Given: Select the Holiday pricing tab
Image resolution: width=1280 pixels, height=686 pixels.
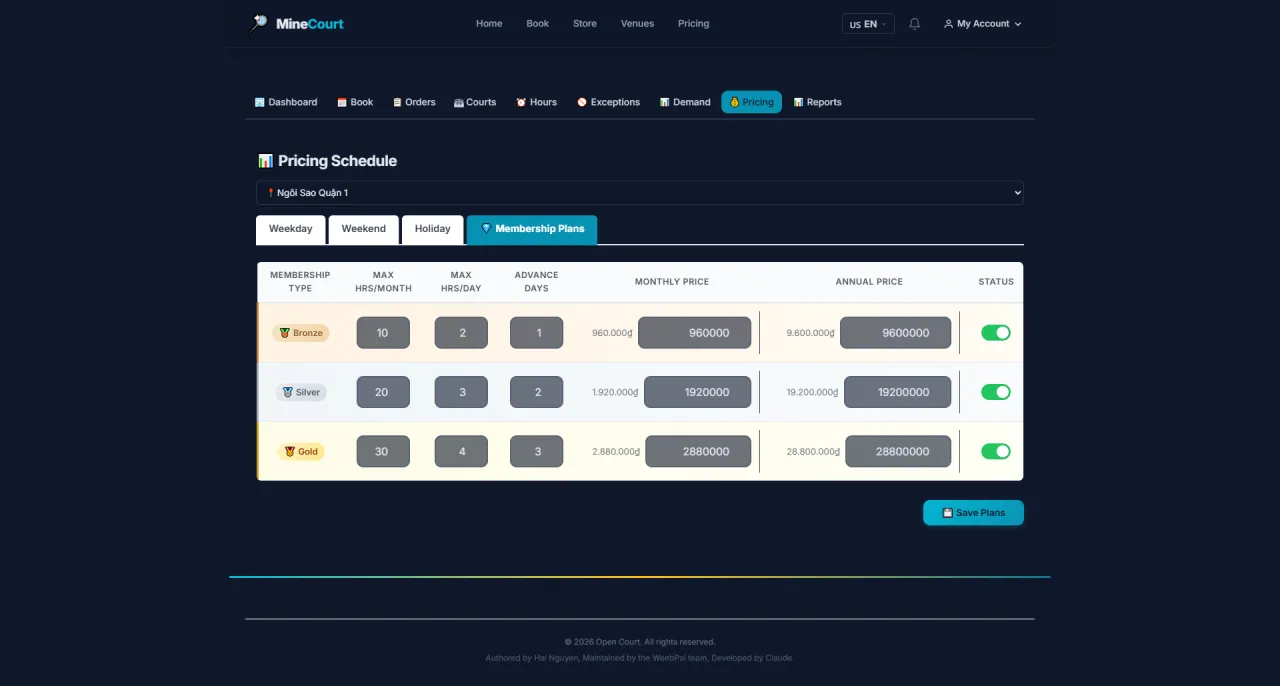Looking at the screenshot, I should (x=433, y=229).
